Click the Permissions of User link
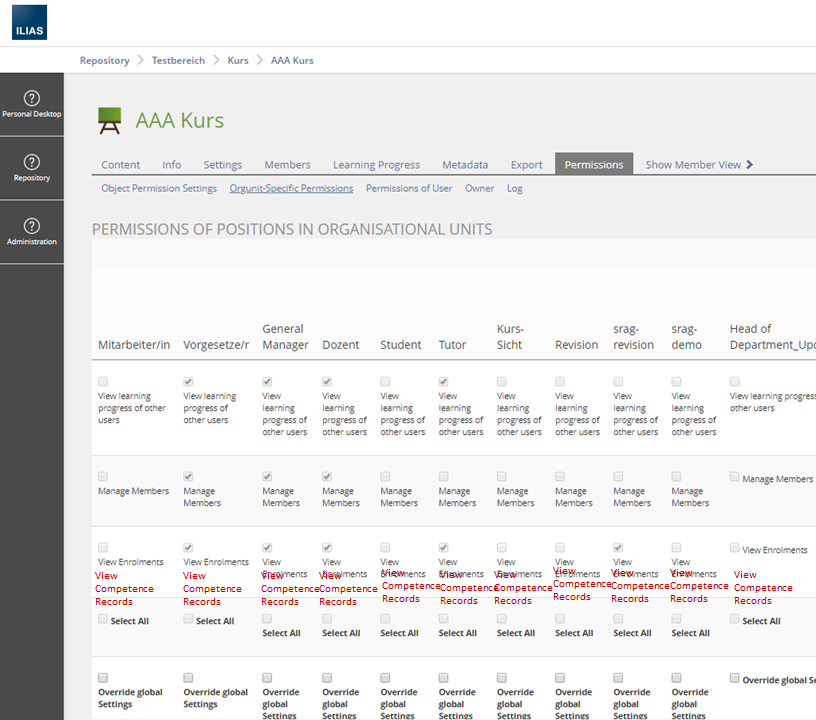The width and height of the screenshot is (816, 720). pos(408,188)
